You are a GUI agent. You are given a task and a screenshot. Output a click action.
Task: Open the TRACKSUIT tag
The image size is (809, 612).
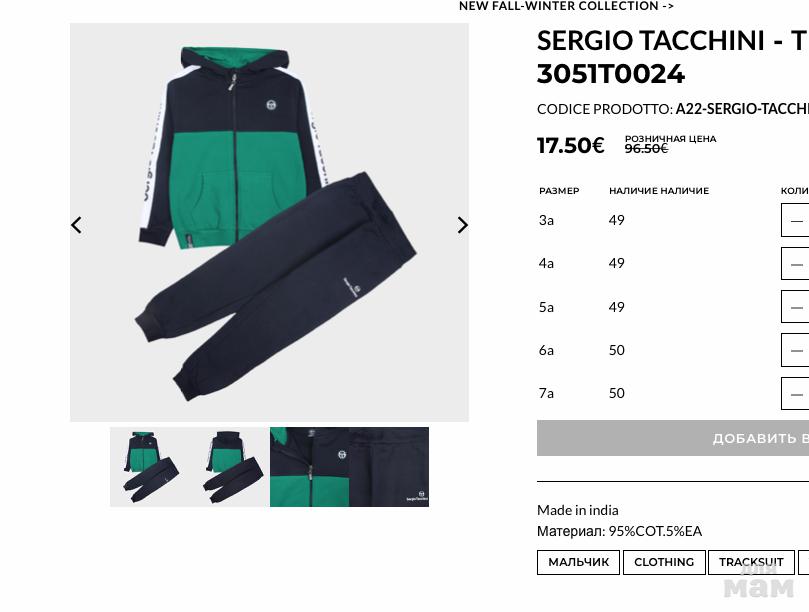pyautogui.click(x=751, y=562)
